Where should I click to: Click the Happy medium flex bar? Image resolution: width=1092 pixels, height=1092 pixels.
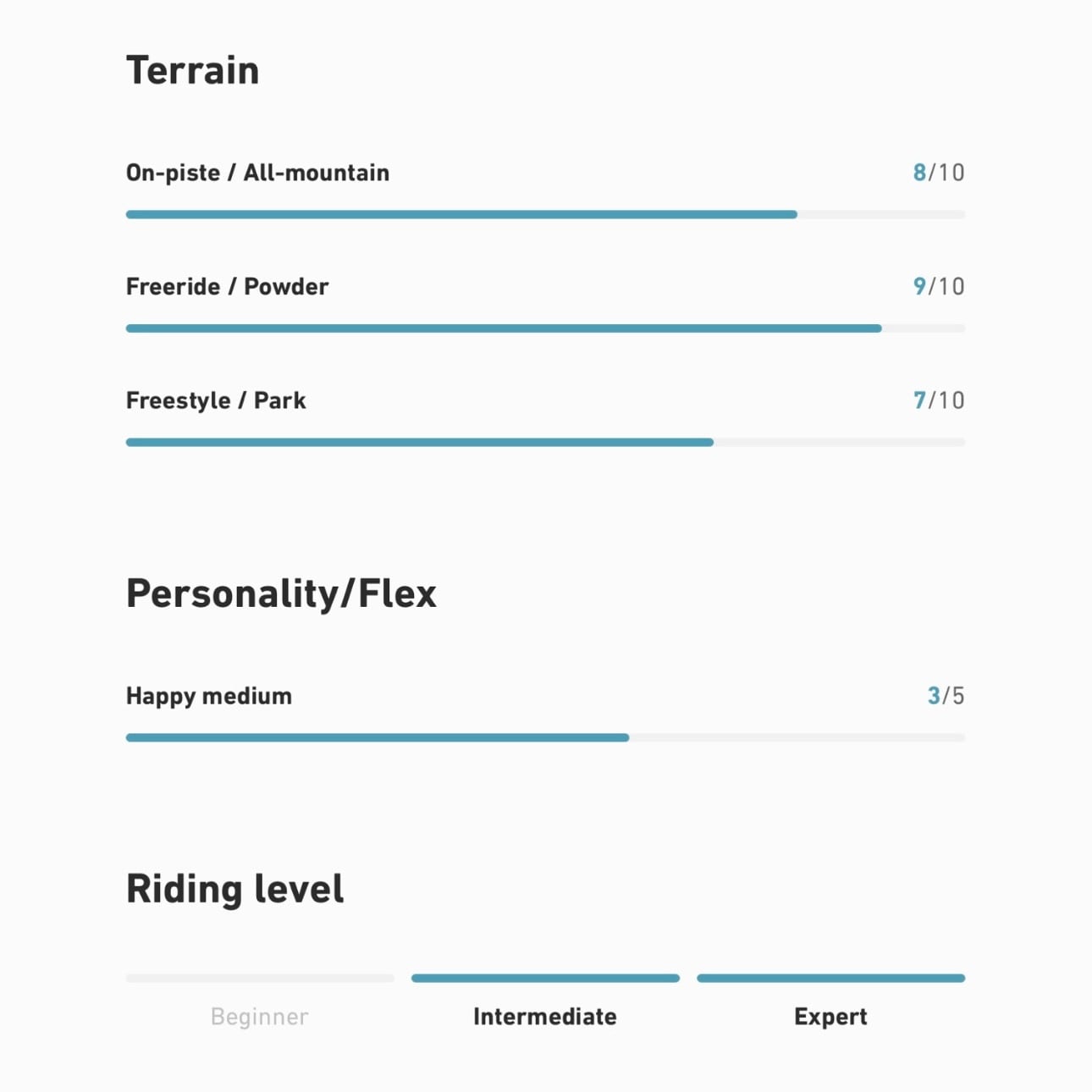point(545,737)
